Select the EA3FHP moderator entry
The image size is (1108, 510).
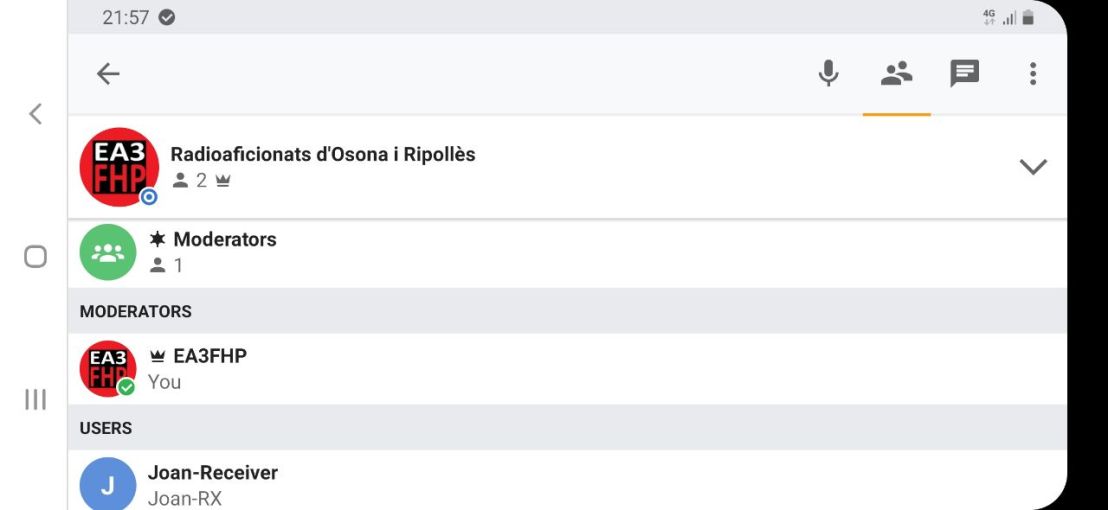coord(500,368)
